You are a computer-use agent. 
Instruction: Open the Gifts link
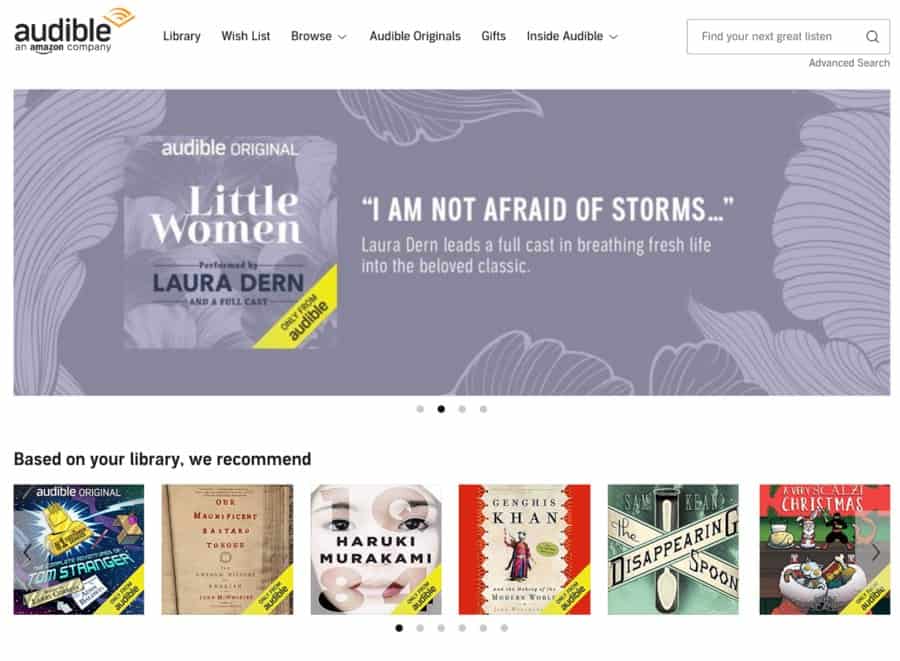(494, 36)
